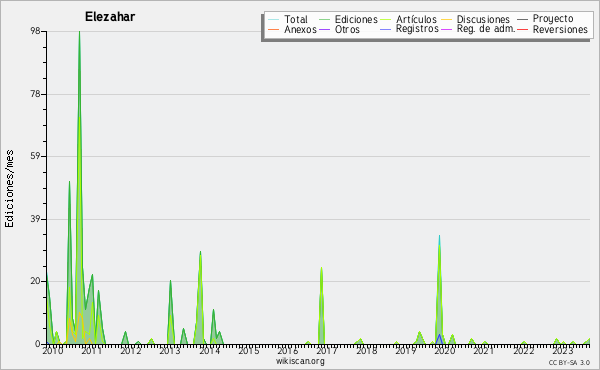
Task: Click the y-axis value 78
Action: click(x=35, y=94)
